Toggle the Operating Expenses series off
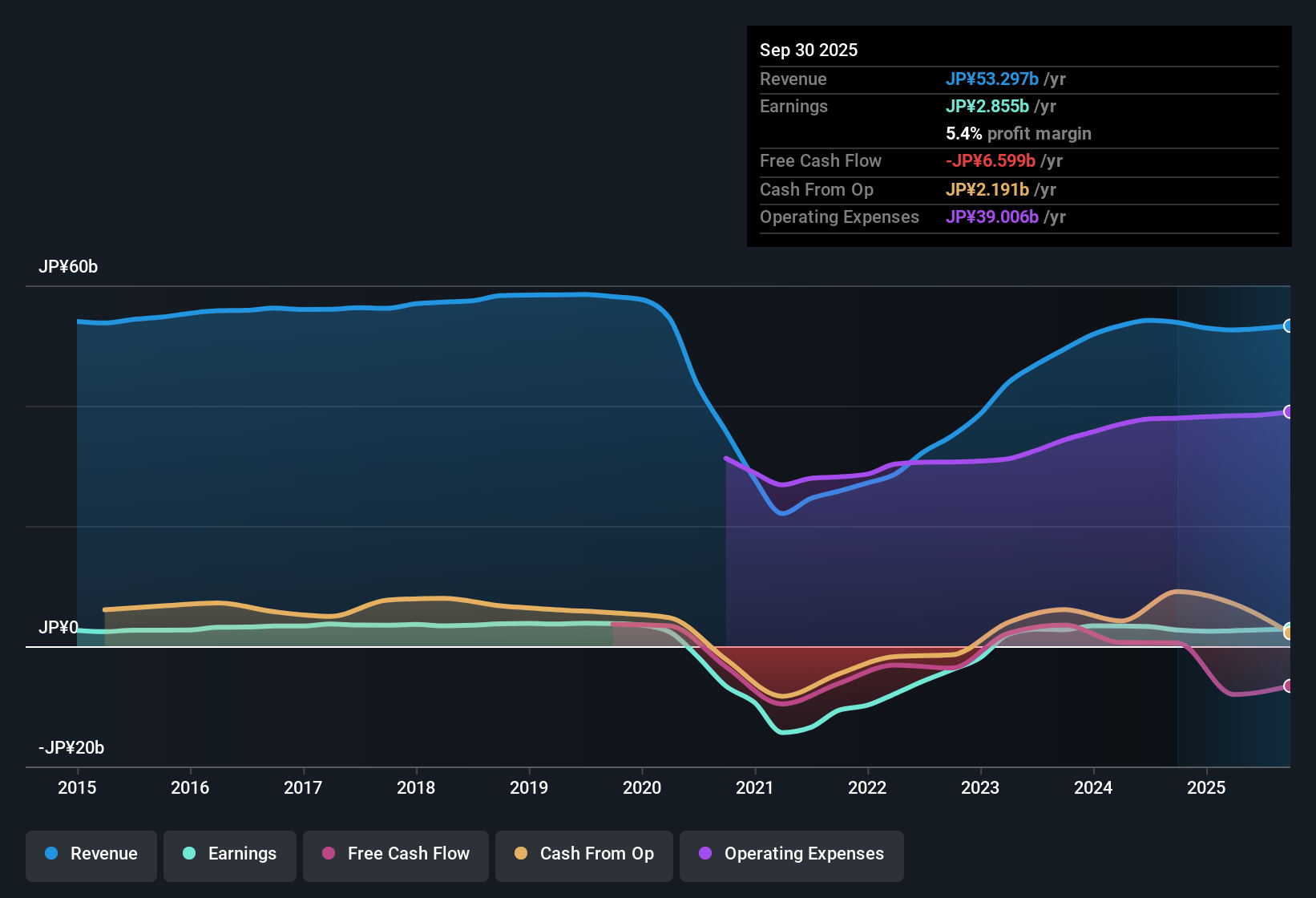1316x898 pixels. 791,854
